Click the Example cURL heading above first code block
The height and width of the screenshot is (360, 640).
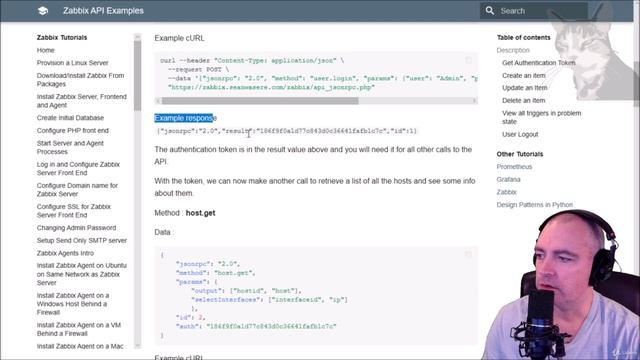pos(179,38)
